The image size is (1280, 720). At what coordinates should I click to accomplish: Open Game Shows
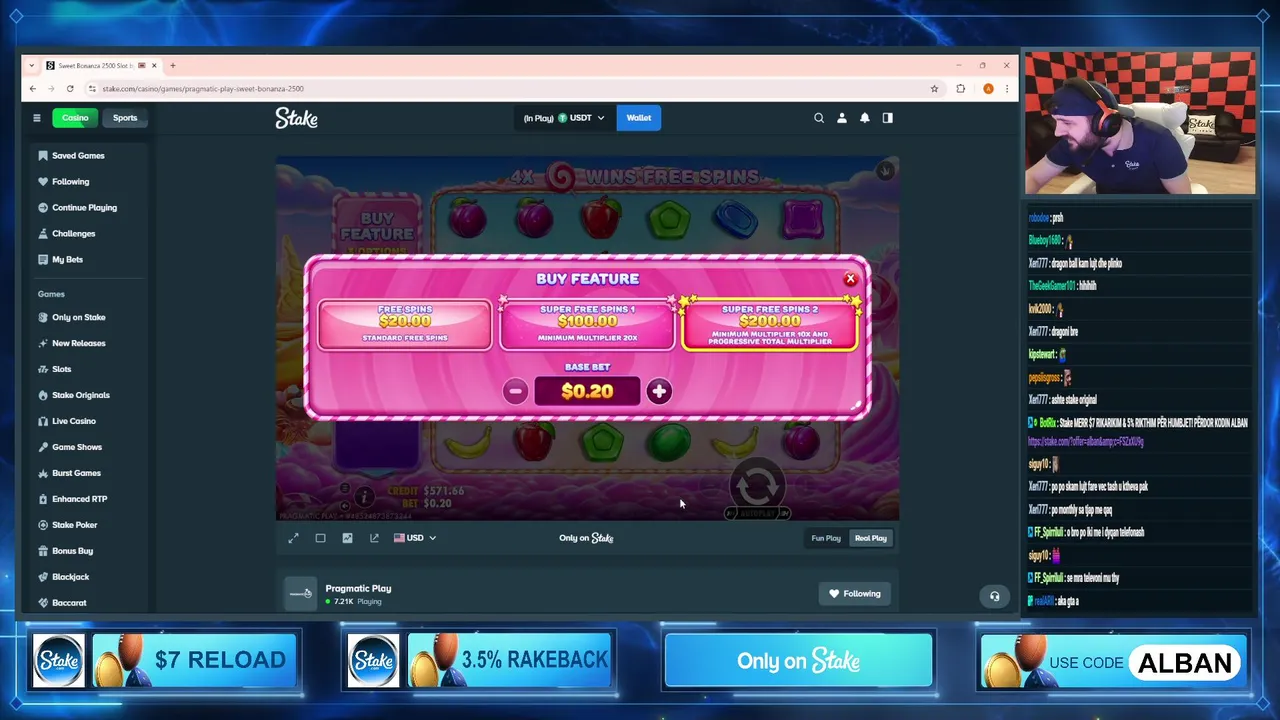(x=76, y=447)
